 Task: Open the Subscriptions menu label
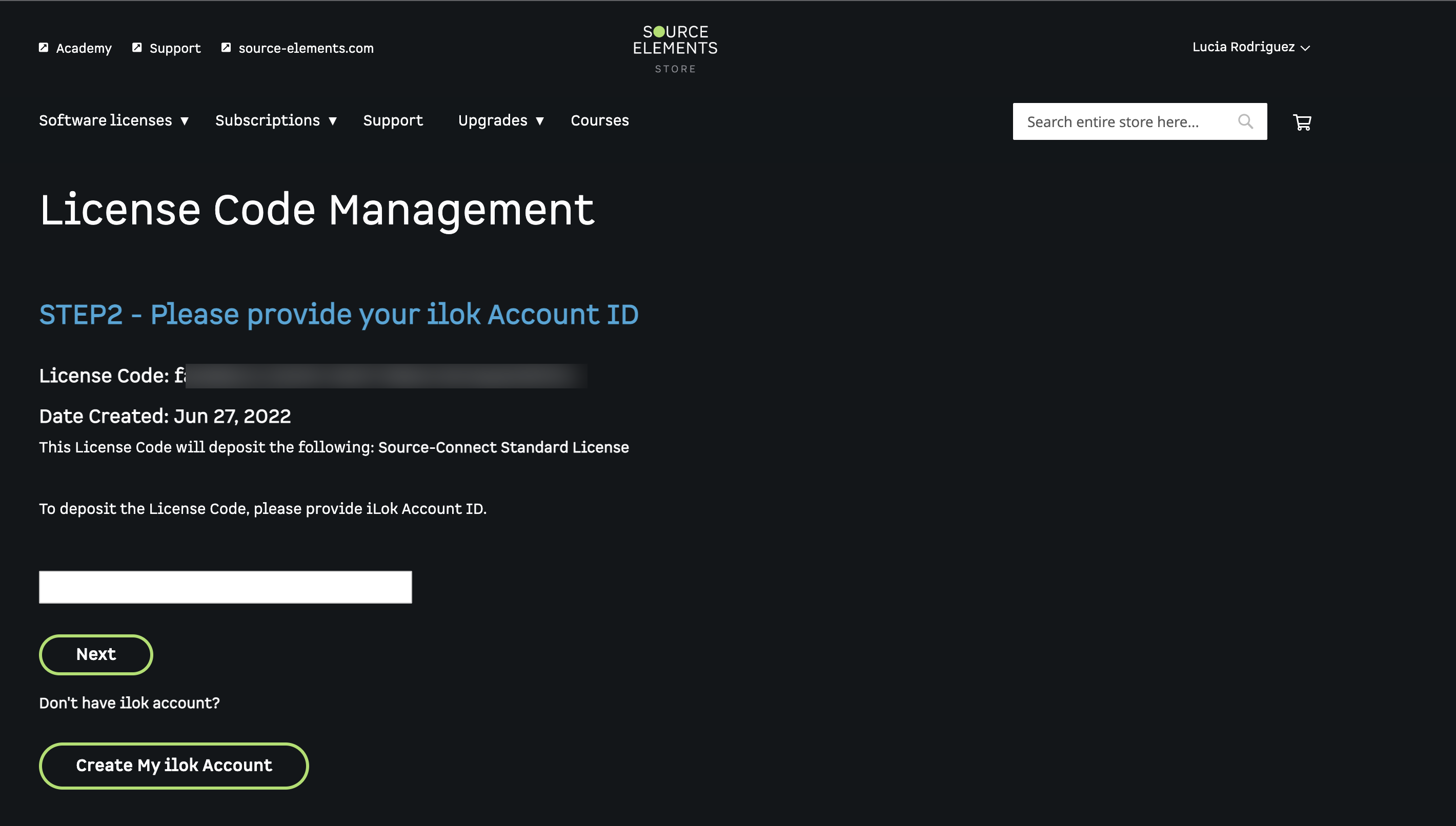(267, 120)
